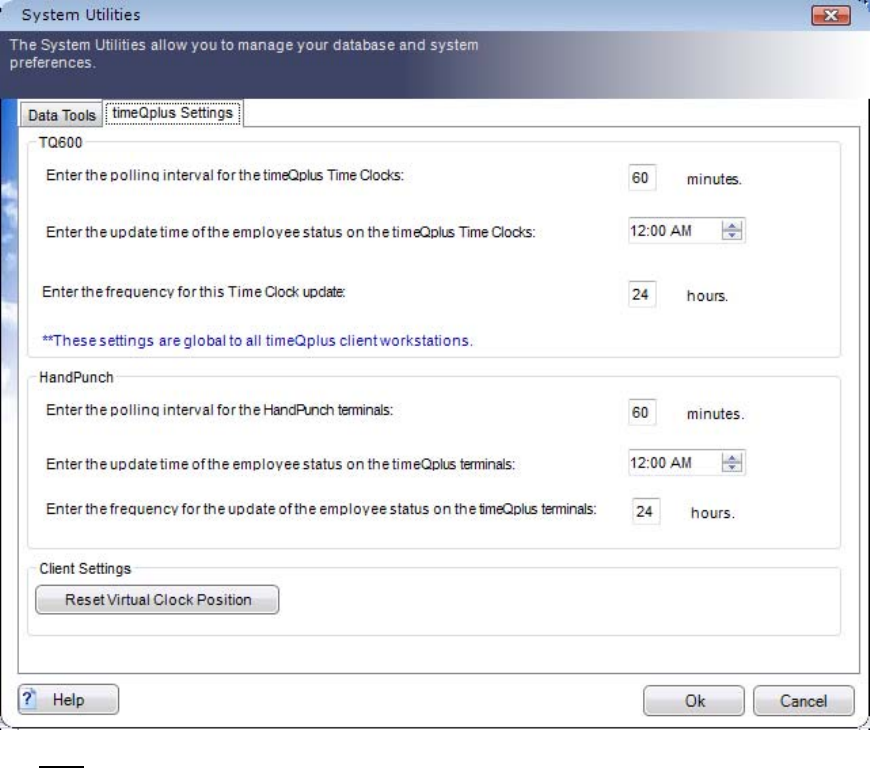Click the TQ600 'minutes.' unit label
Screen dimensions: 870x768
click(714, 179)
